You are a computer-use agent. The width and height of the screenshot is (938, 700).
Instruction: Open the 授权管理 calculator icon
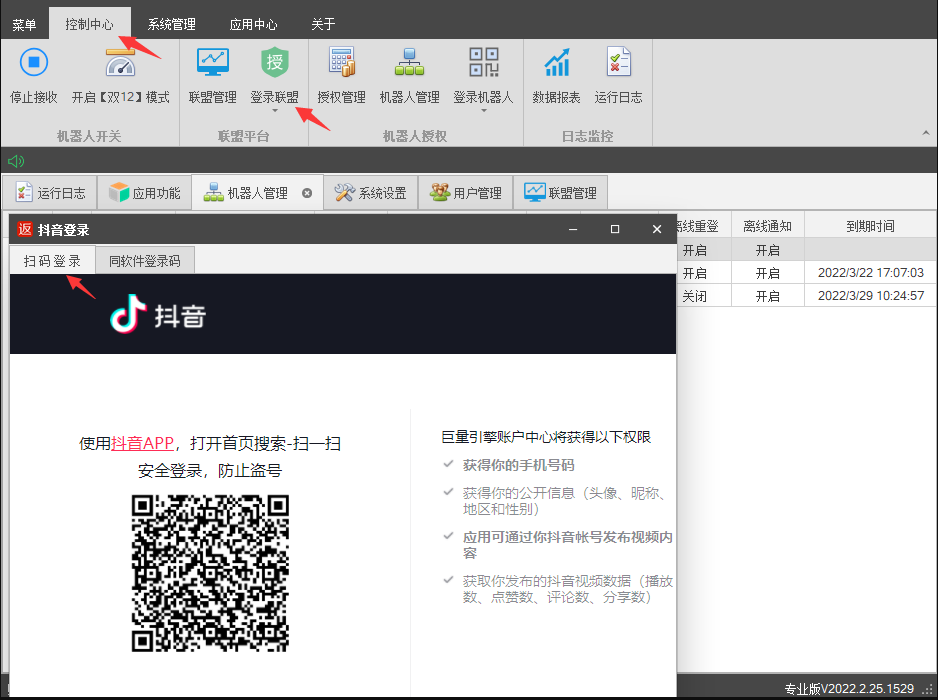tap(342, 62)
